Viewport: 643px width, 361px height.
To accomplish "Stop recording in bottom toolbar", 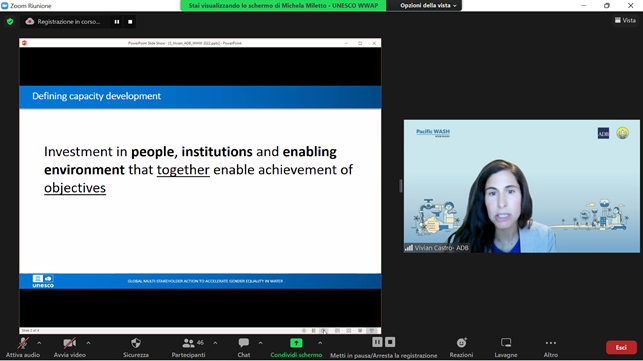I will (x=390, y=342).
